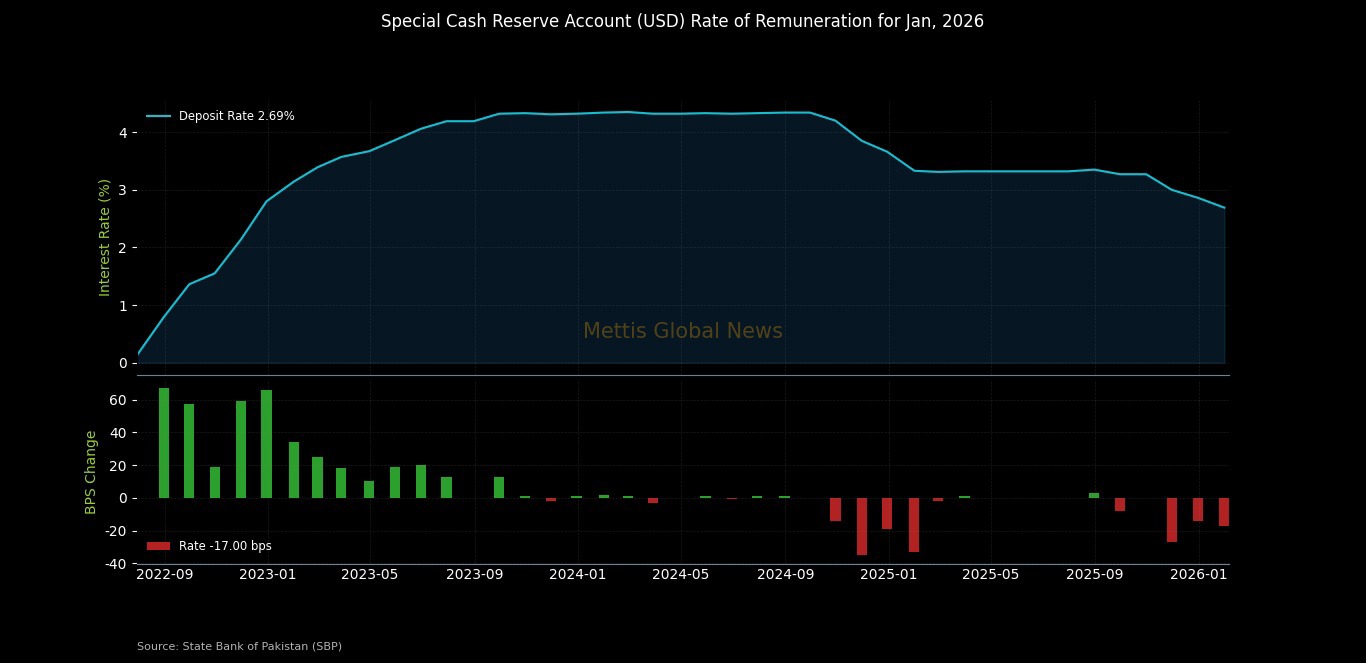Click the longest red bar just before 2025-01
Viewport: 1366px width, 663px height.
[x=862, y=526]
